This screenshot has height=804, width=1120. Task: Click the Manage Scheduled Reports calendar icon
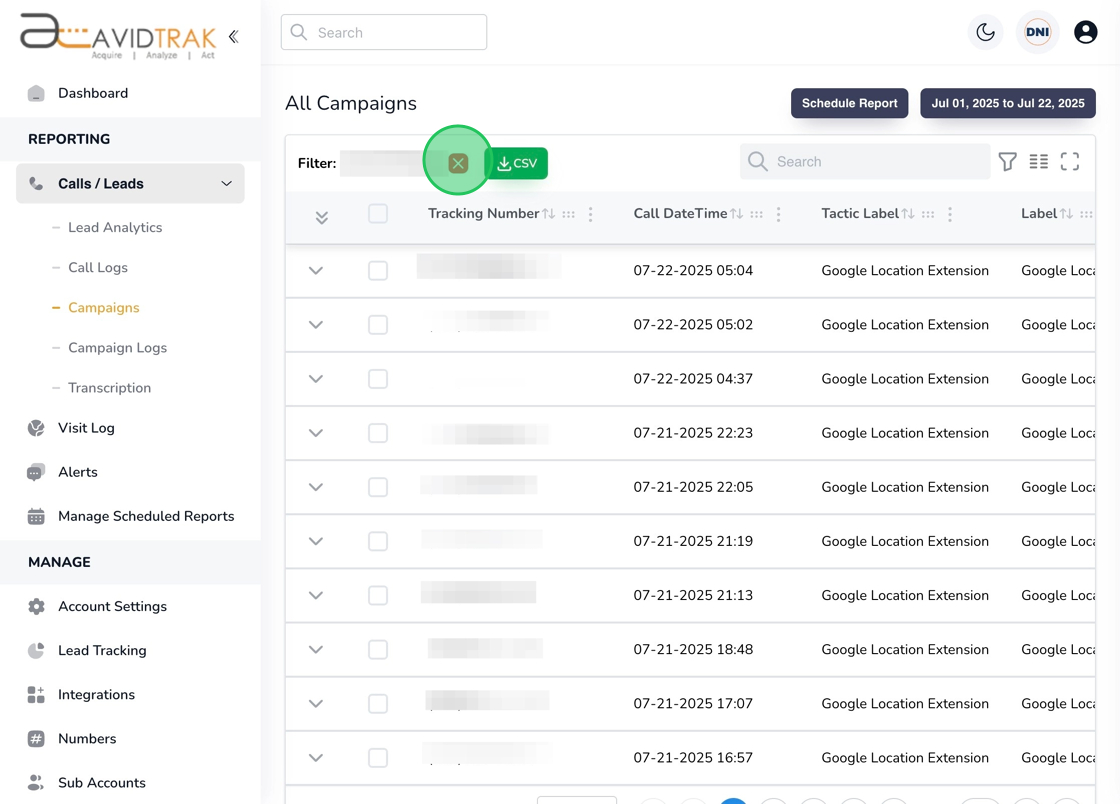tap(36, 517)
